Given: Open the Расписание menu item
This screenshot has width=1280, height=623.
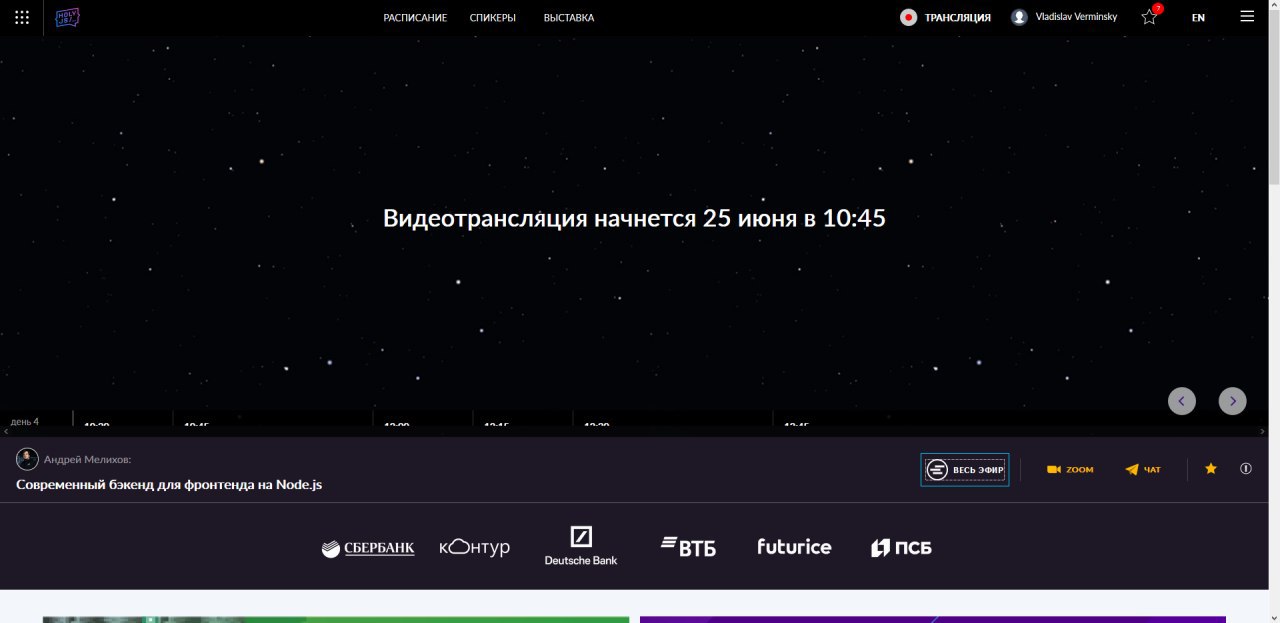Looking at the screenshot, I should pos(415,18).
